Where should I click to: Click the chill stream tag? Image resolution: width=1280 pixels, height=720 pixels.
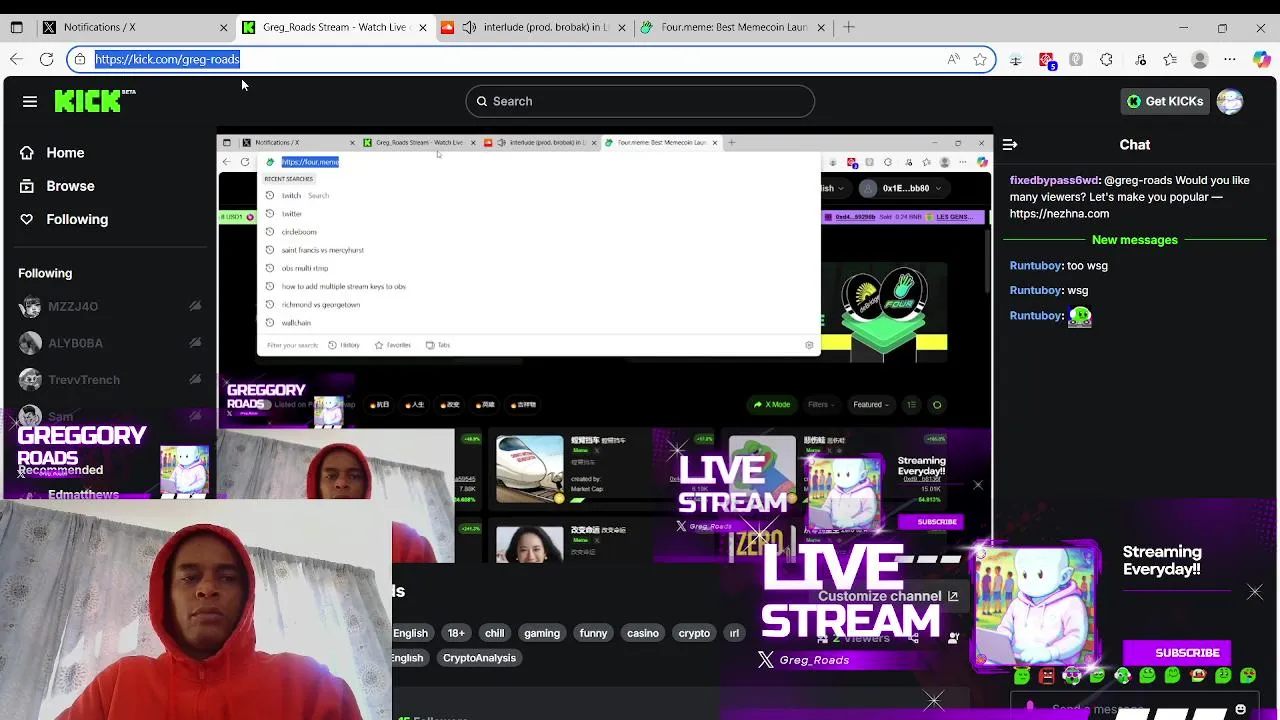coord(495,633)
